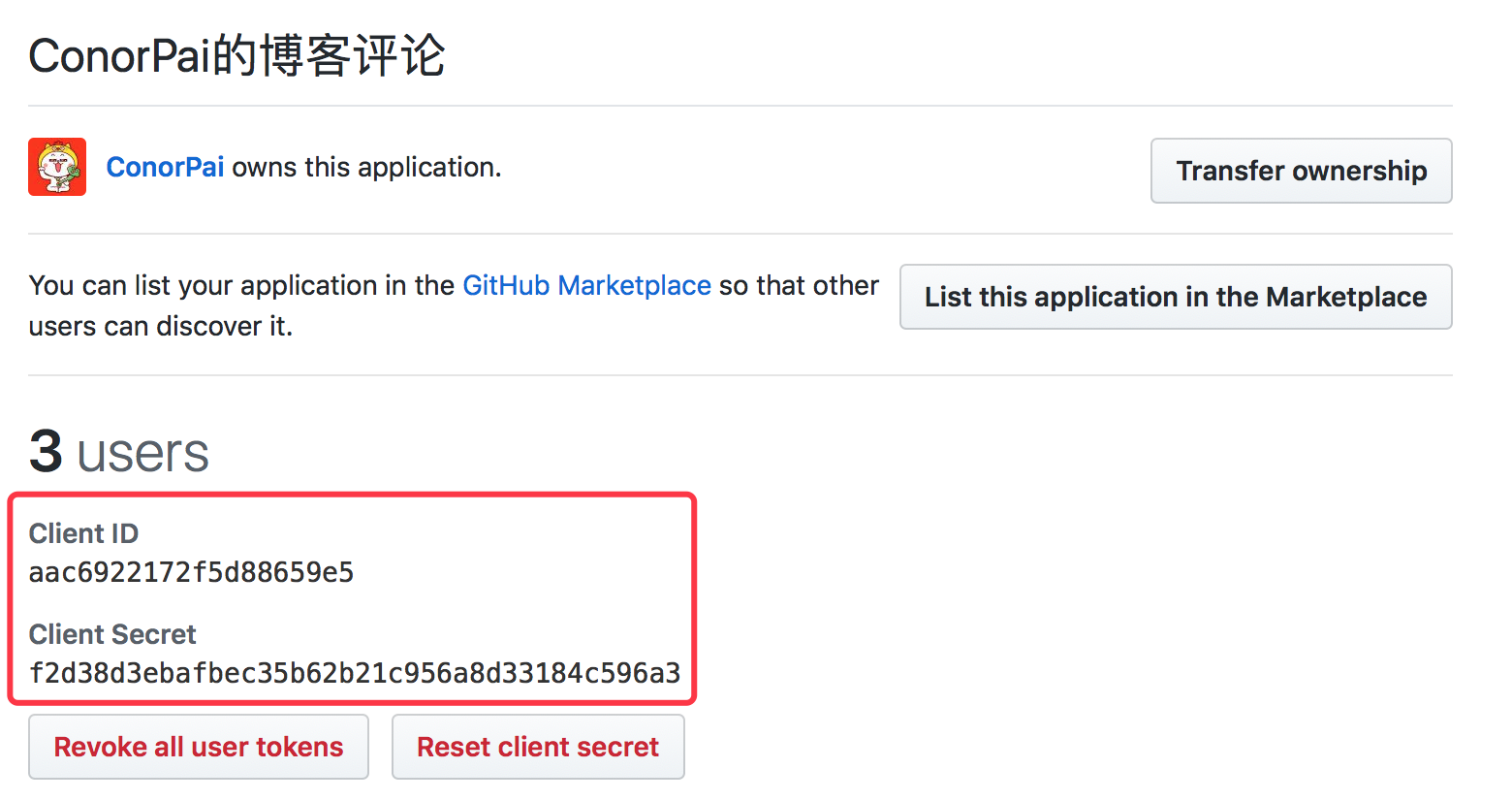
Task: Select the Client ID value aac6922172f5d88659e5
Action: (x=191, y=572)
